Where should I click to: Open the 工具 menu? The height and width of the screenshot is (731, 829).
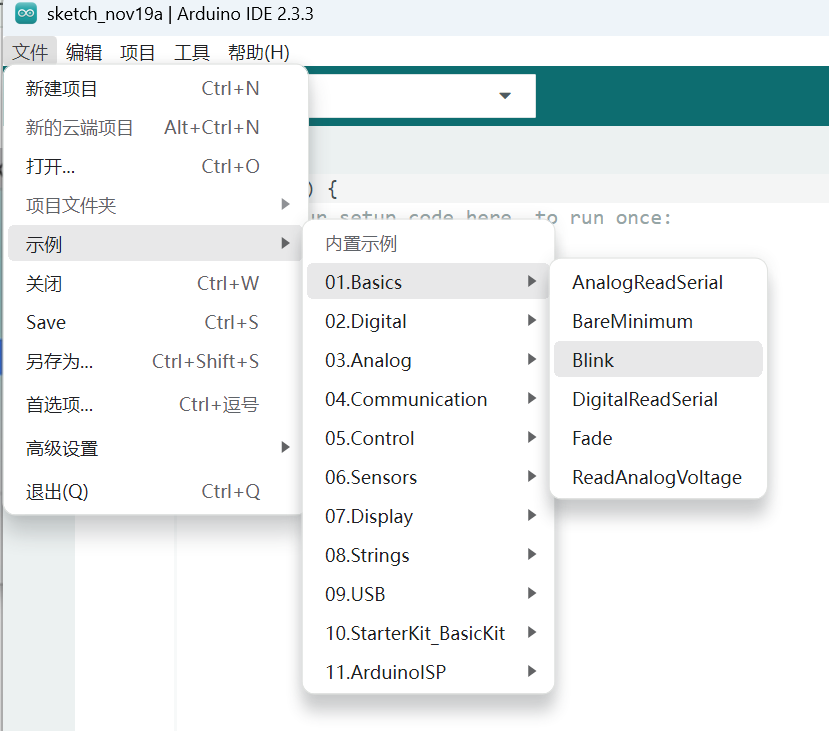(192, 52)
